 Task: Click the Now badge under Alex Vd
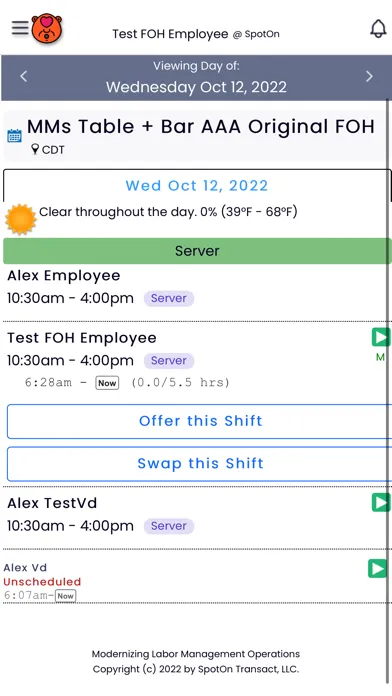click(65, 596)
